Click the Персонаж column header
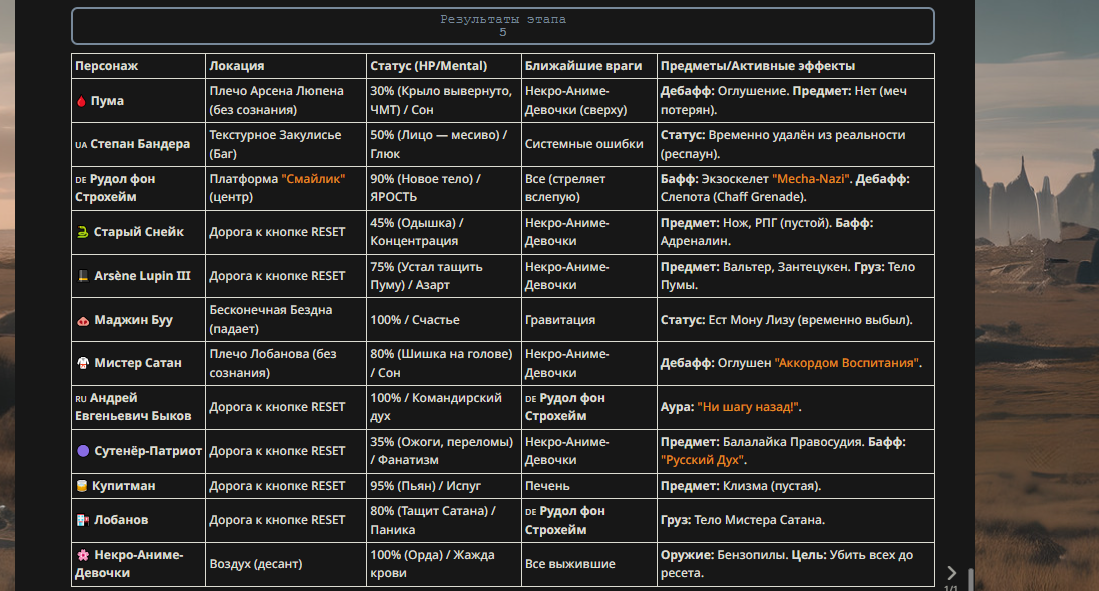 point(106,66)
